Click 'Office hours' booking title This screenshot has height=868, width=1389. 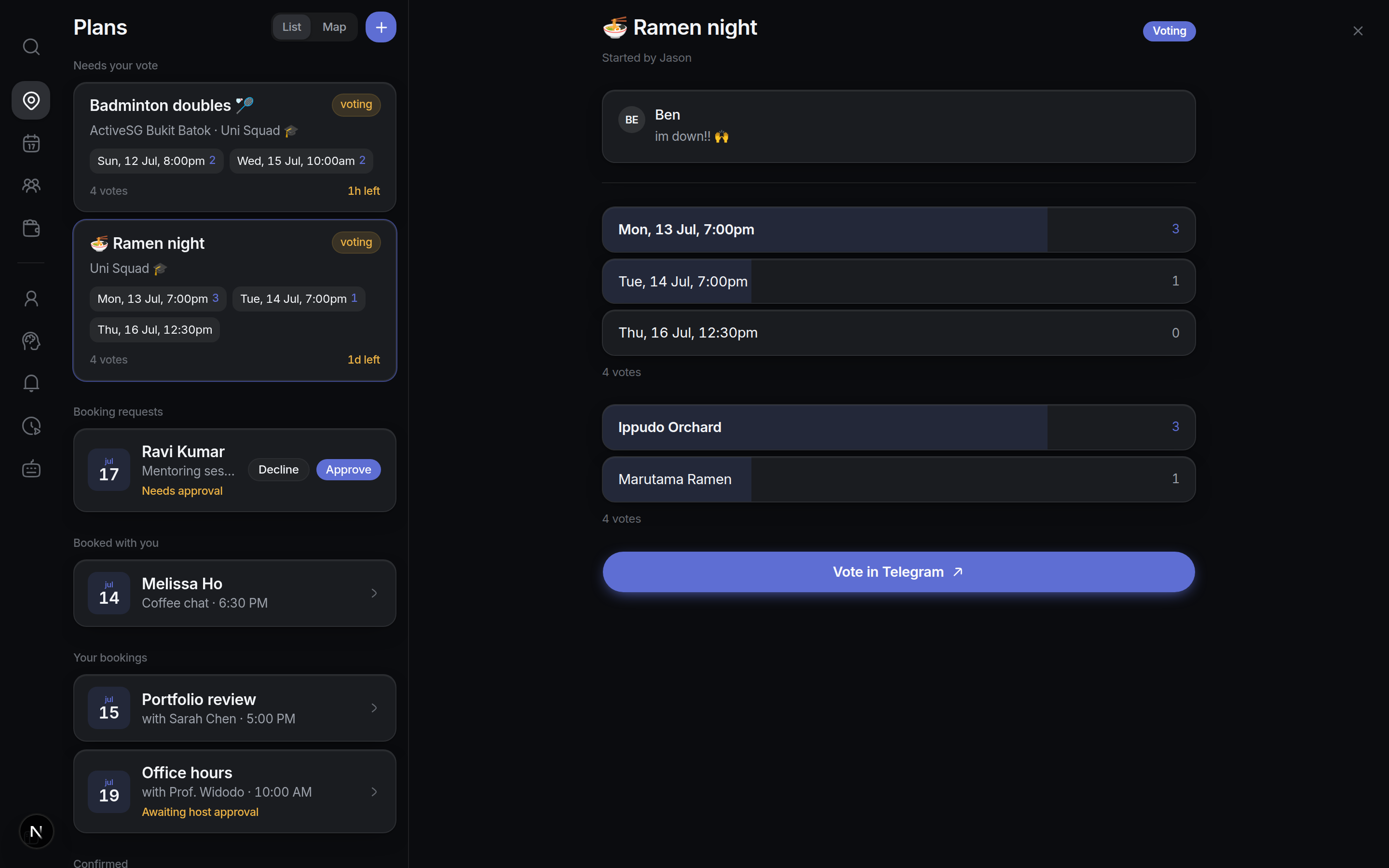pos(187,773)
